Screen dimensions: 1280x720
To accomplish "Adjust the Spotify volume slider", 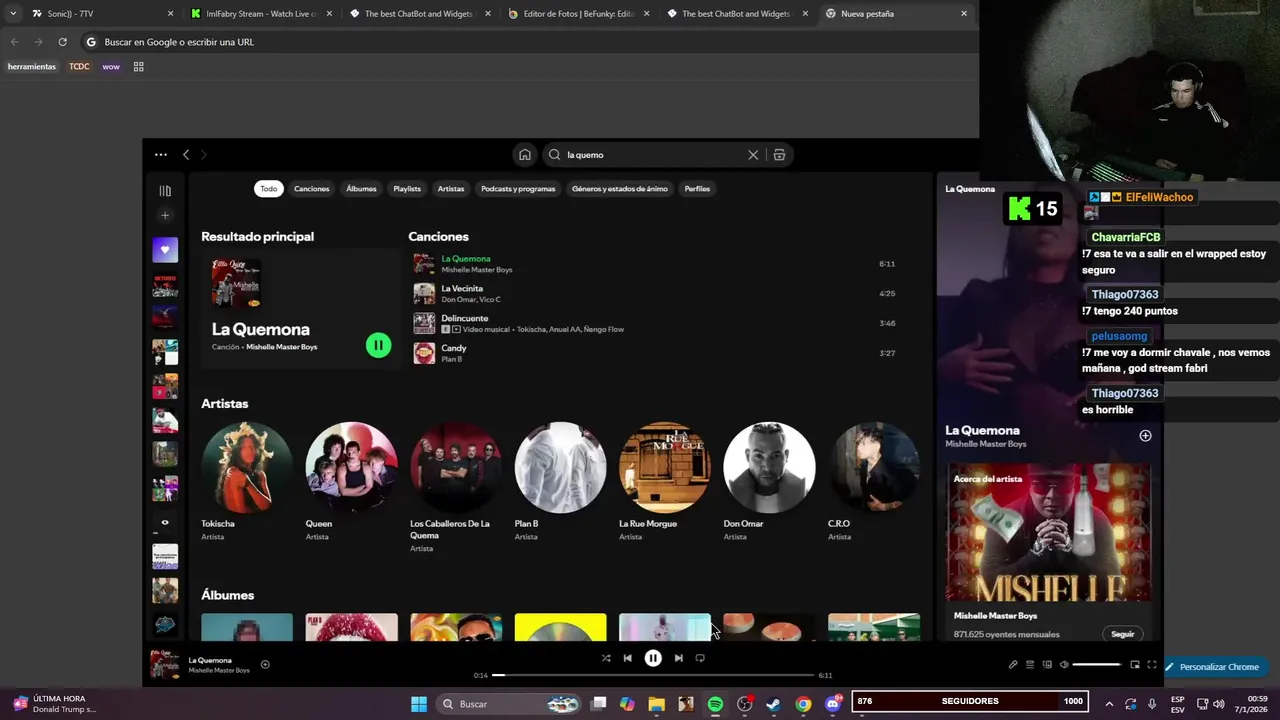I will click(x=1097, y=665).
